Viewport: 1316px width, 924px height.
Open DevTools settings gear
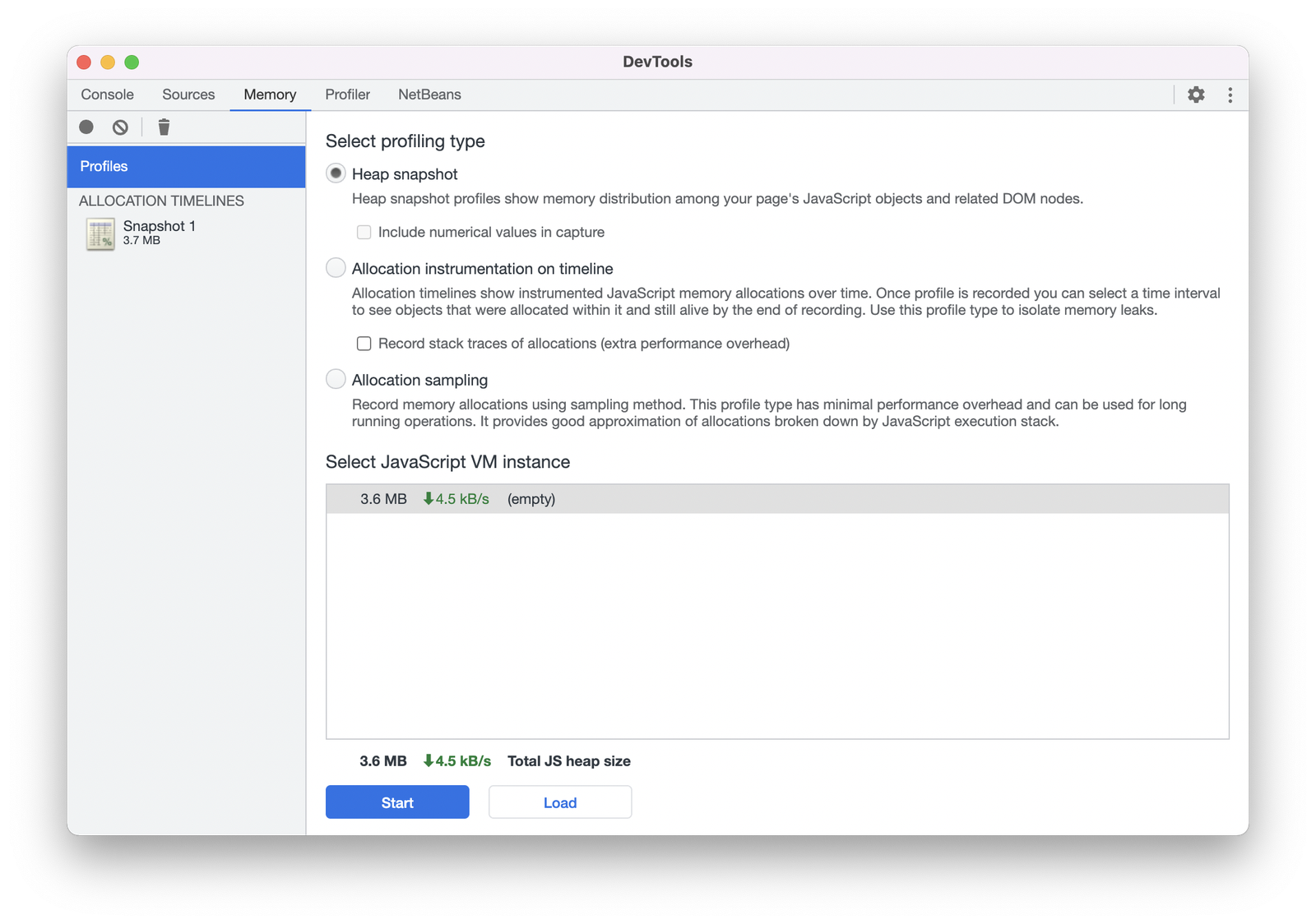[x=1196, y=95]
